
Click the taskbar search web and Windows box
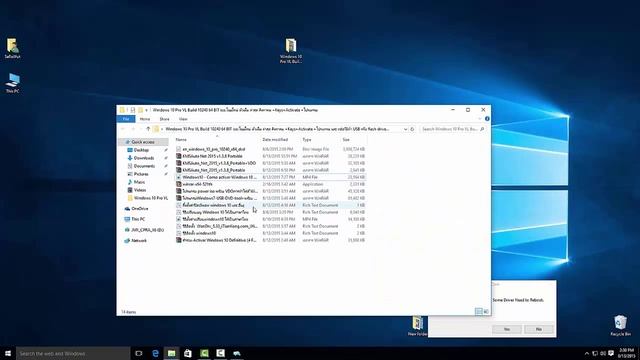coord(73,353)
